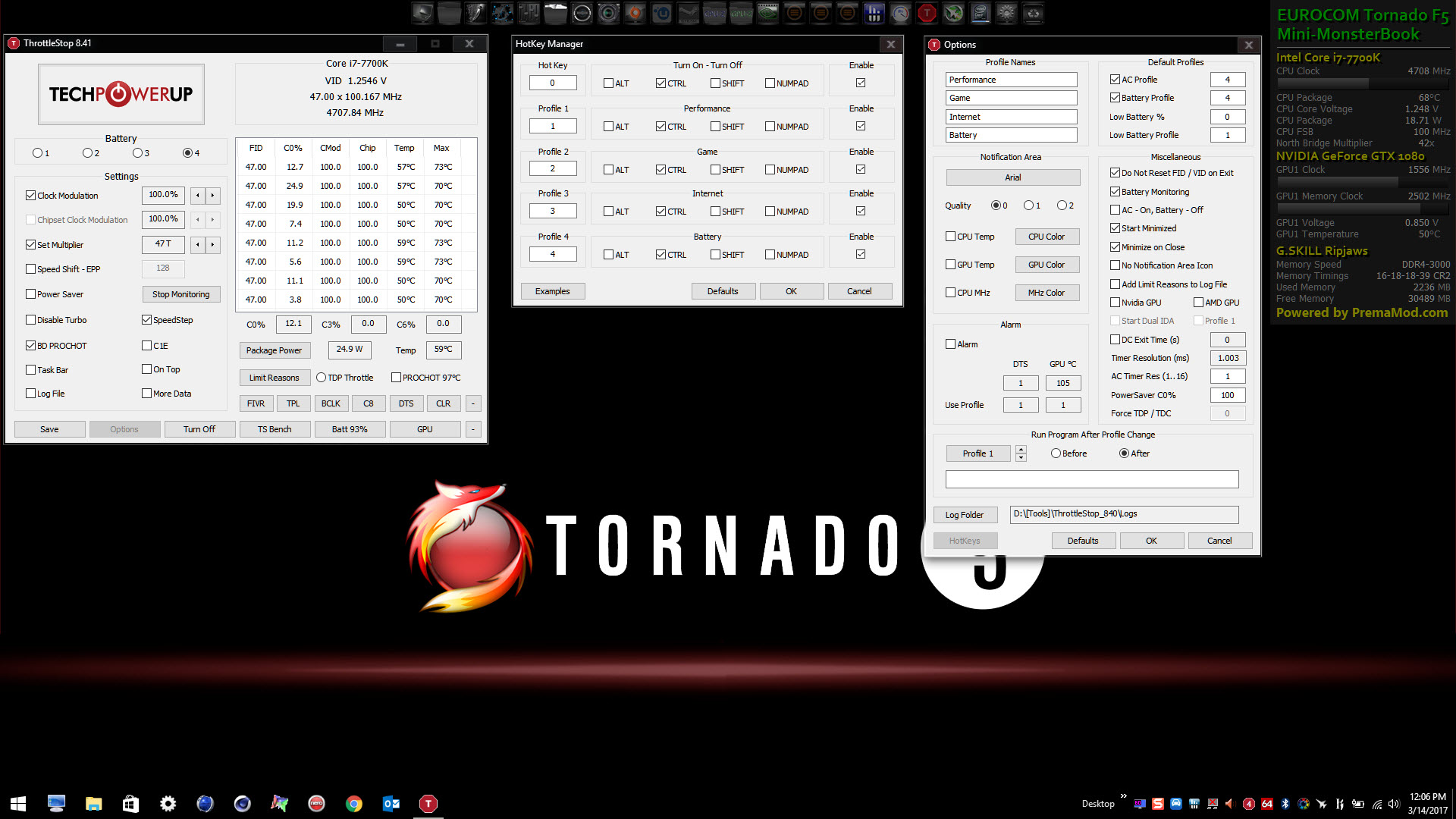Click the Profile 1 spinner down arrow
This screenshot has width=1456, height=819.
pos(1021,457)
